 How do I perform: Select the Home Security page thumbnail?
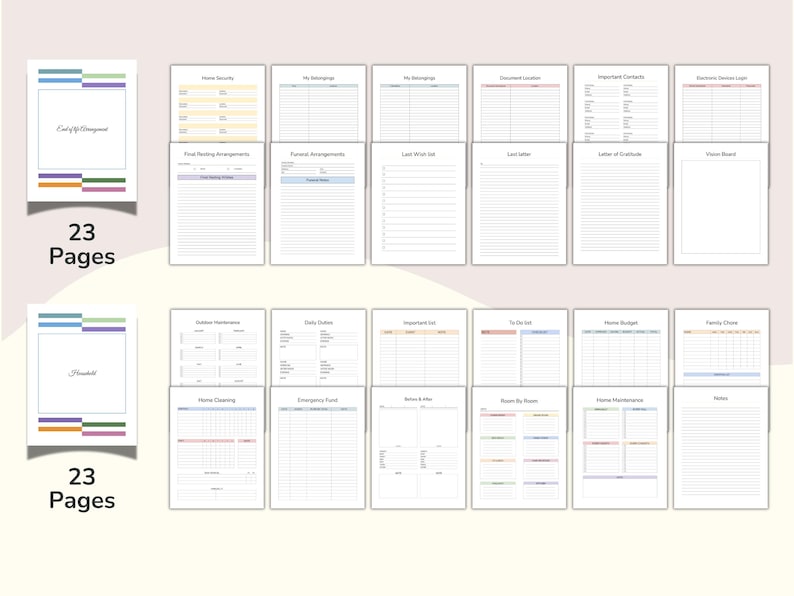click(x=218, y=103)
